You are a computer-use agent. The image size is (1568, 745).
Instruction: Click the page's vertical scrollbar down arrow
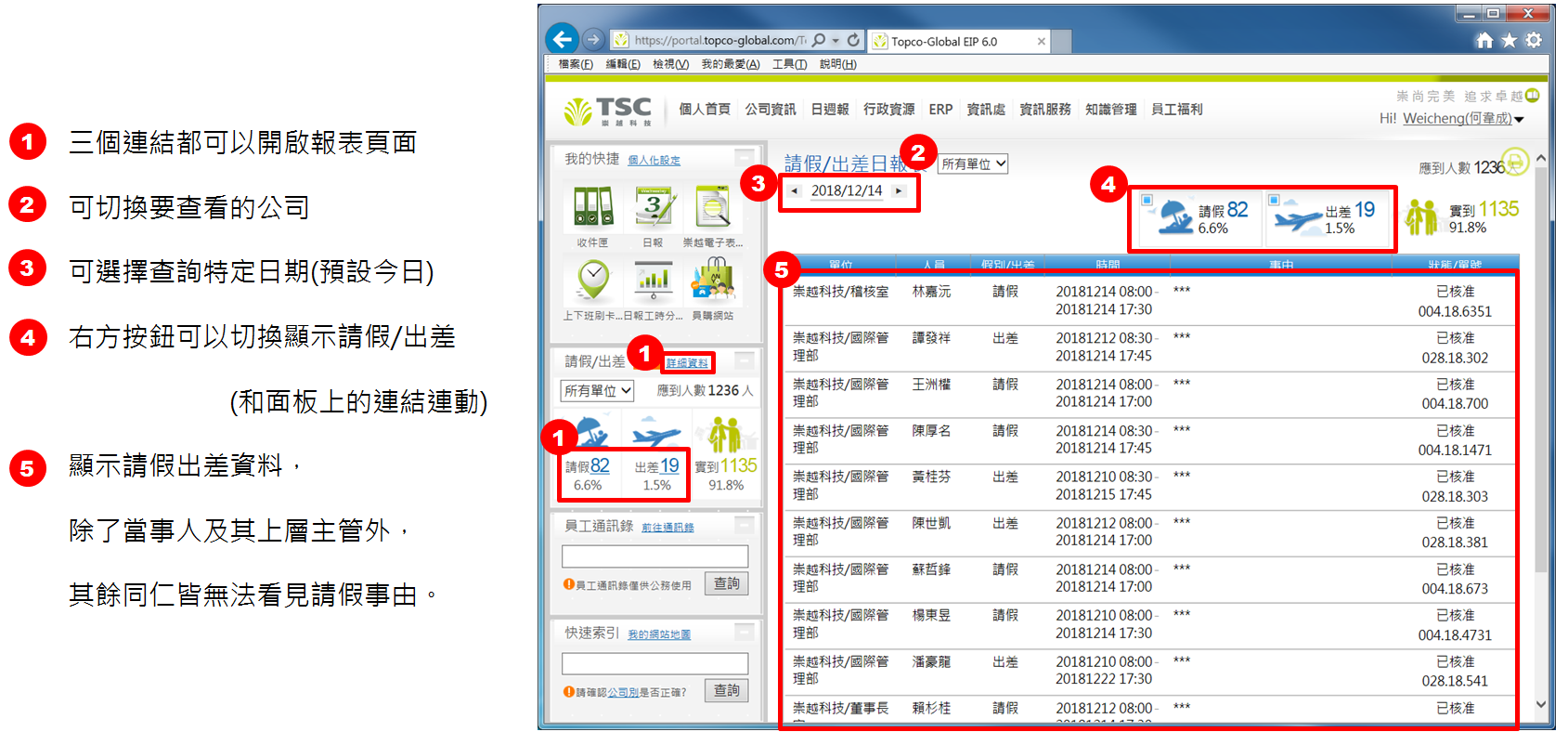tap(1540, 704)
